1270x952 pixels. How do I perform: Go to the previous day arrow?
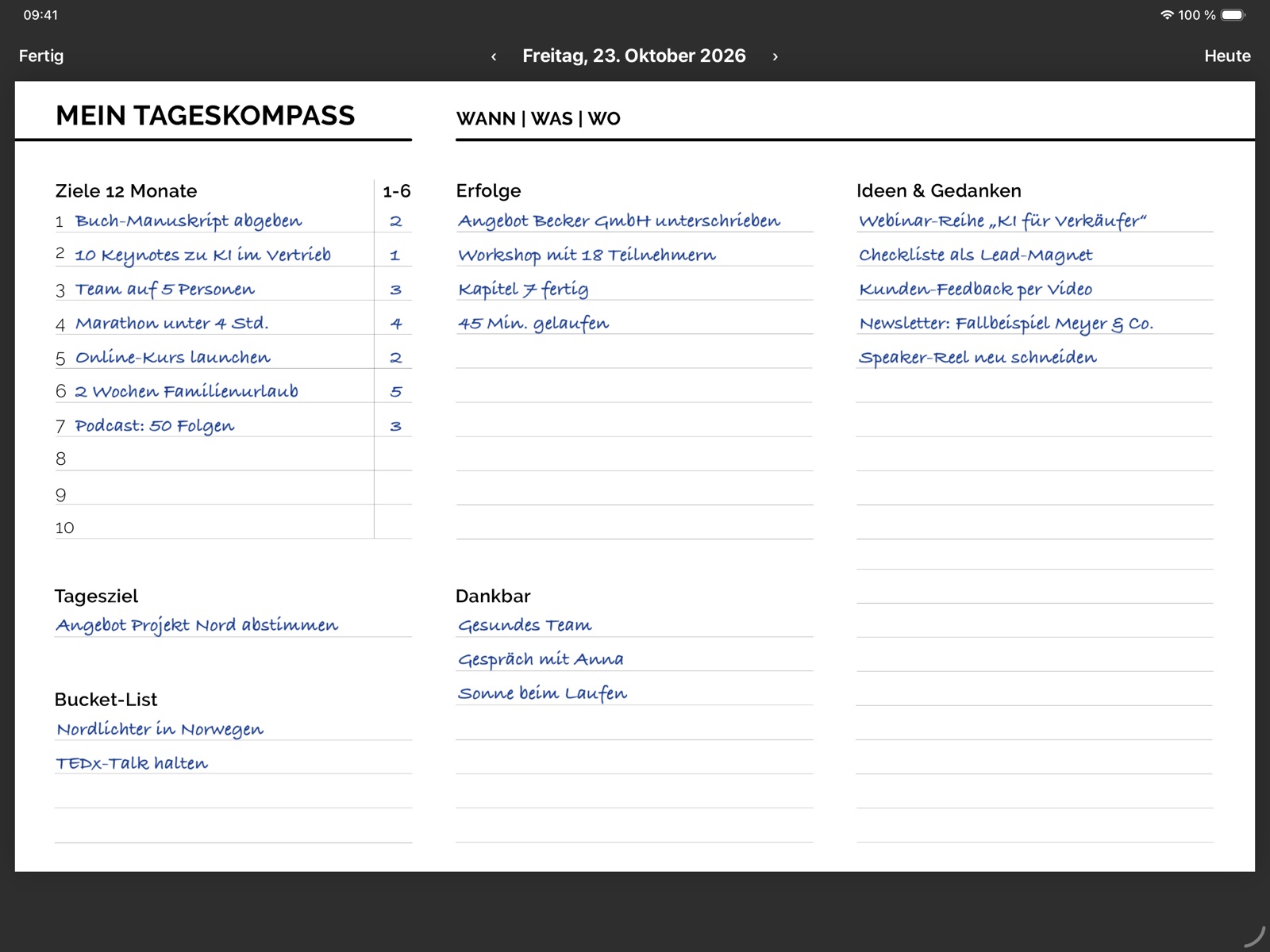point(494,56)
